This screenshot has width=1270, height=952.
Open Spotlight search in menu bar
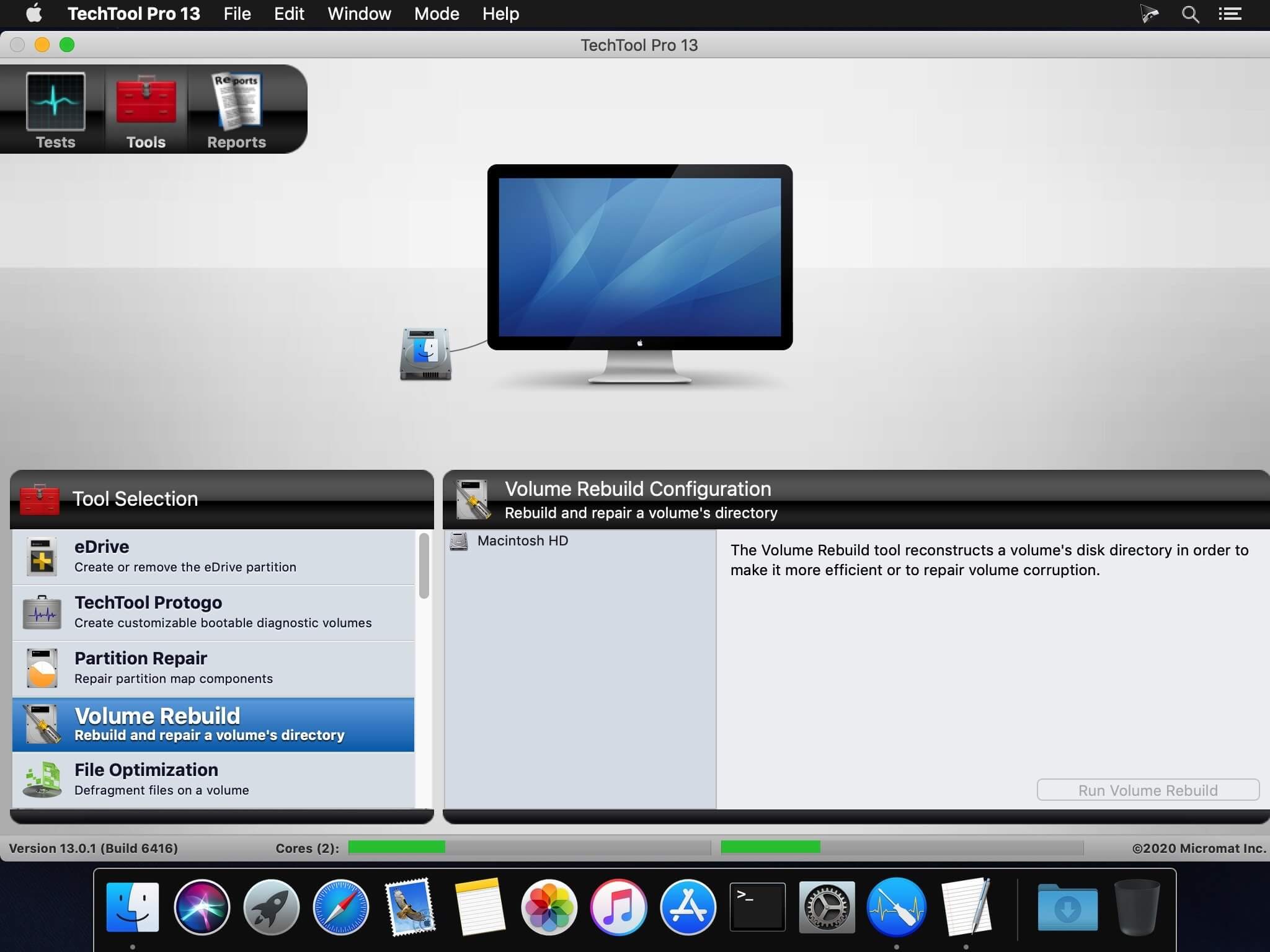click(x=1190, y=14)
